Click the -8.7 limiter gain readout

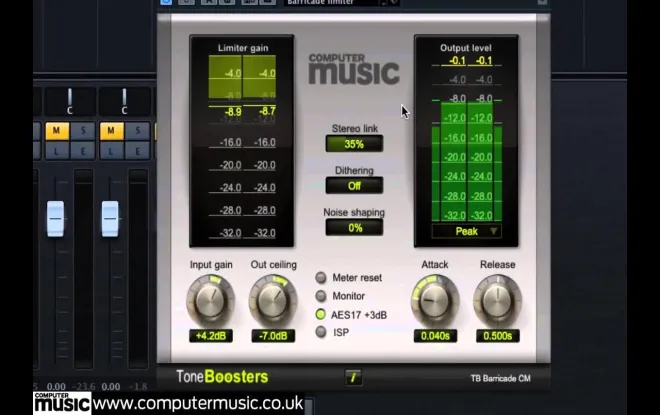pyautogui.click(x=267, y=111)
